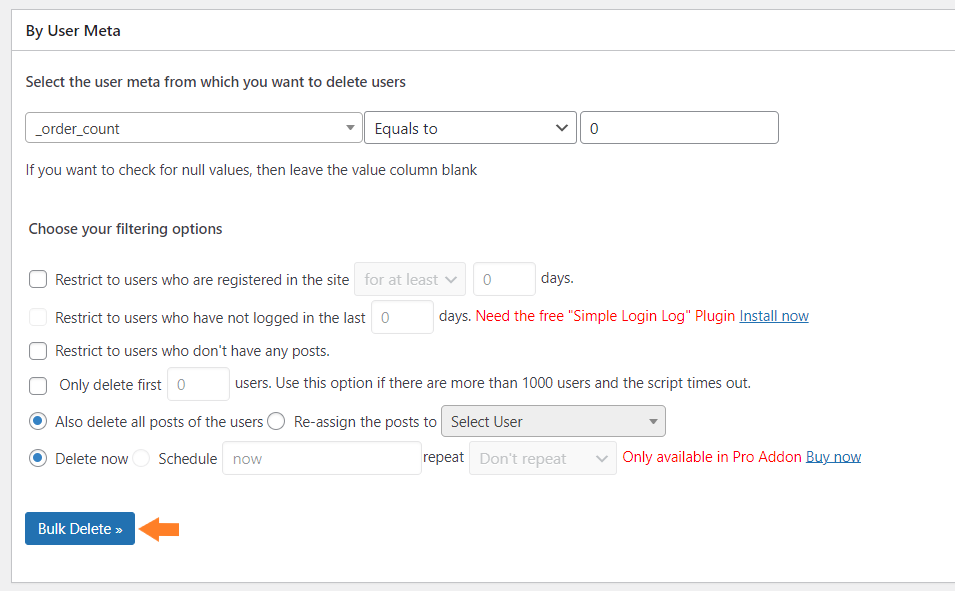Toggle the not logged in restriction checkbox
This screenshot has width=955, height=591.
tap(38, 317)
